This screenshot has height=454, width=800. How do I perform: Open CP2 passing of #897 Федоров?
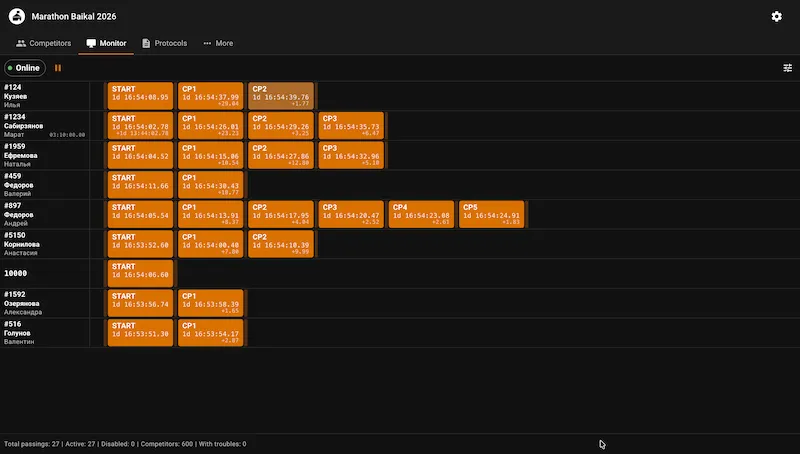pos(281,214)
